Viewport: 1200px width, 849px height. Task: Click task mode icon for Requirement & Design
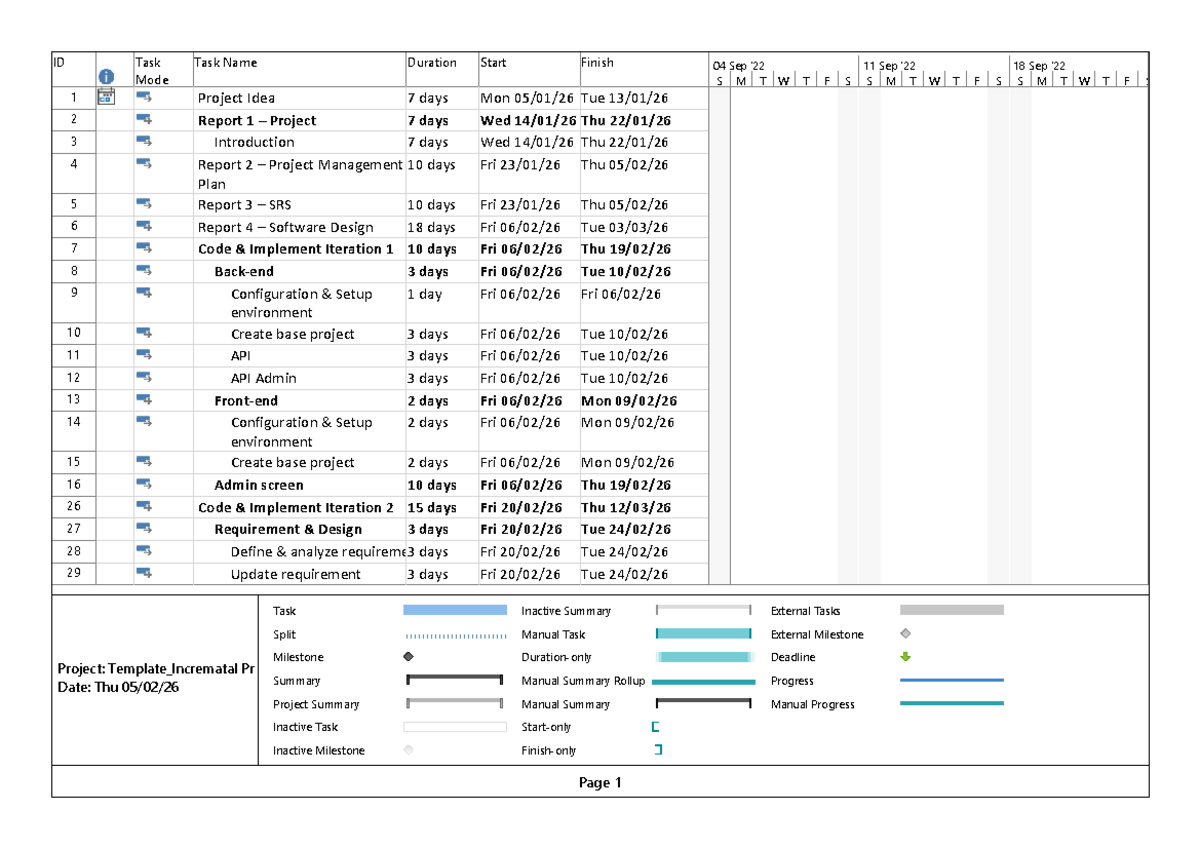(x=143, y=528)
